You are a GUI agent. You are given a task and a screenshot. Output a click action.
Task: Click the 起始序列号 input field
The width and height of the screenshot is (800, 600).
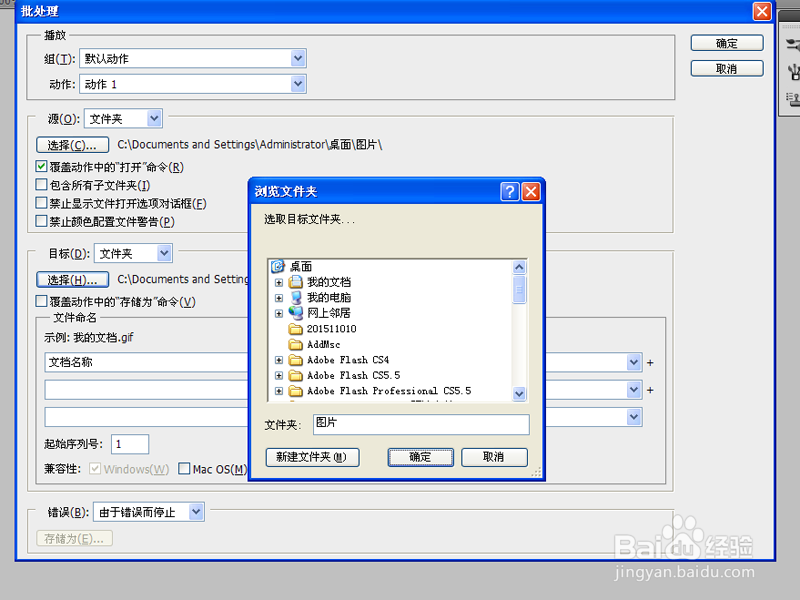pyautogui.click(x=130, y=444)
